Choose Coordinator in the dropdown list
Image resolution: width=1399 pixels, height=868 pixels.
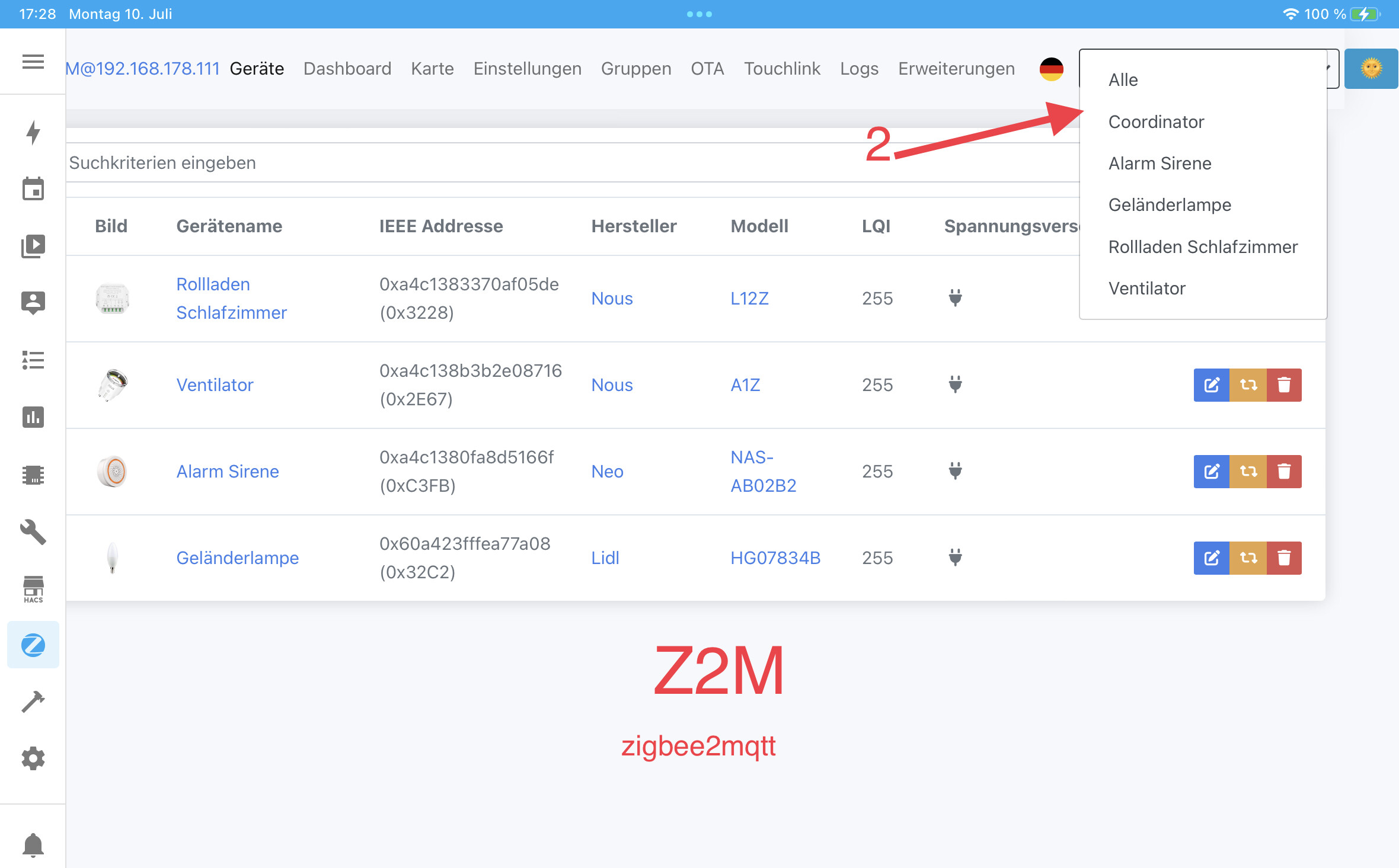point(1156,122)
